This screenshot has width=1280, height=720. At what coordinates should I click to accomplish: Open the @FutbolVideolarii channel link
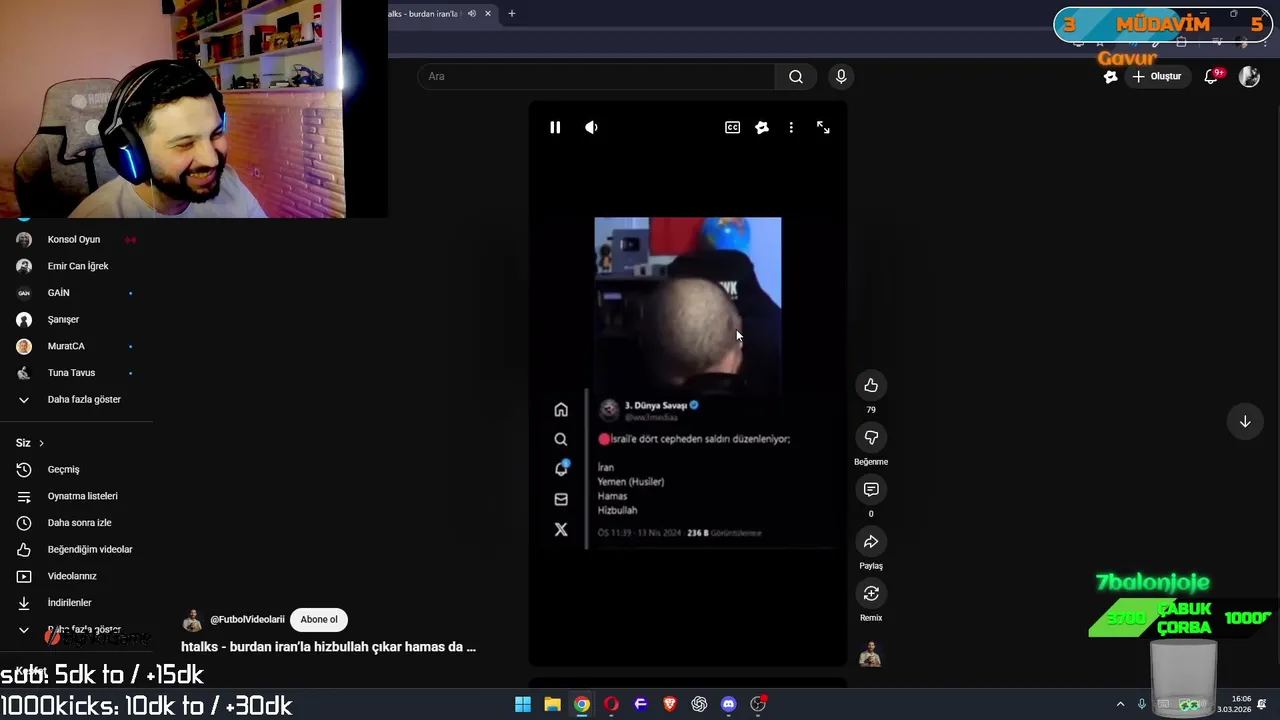(x=247, y=619)
